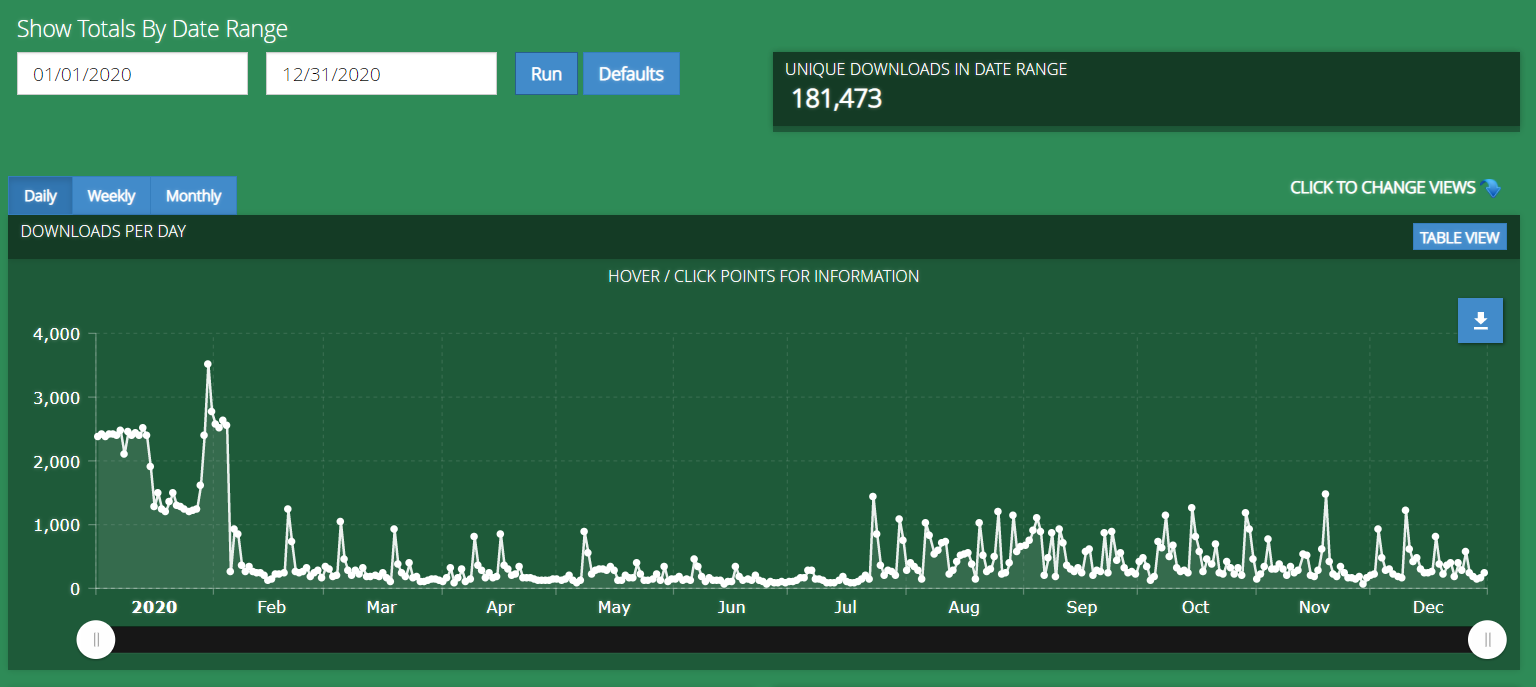Click the left range slider handle
The height and width of the screenshot is (687, 1536).
coord(96,640)
